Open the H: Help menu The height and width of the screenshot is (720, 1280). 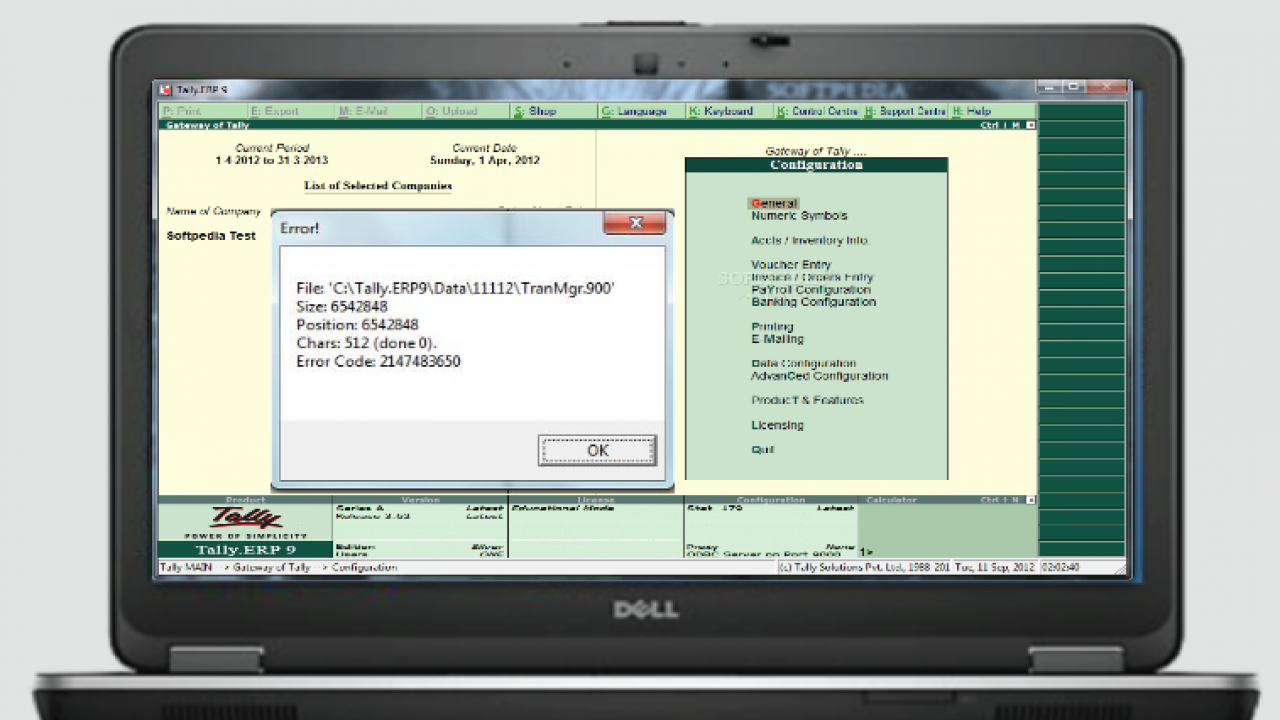[x=971, y=111]
